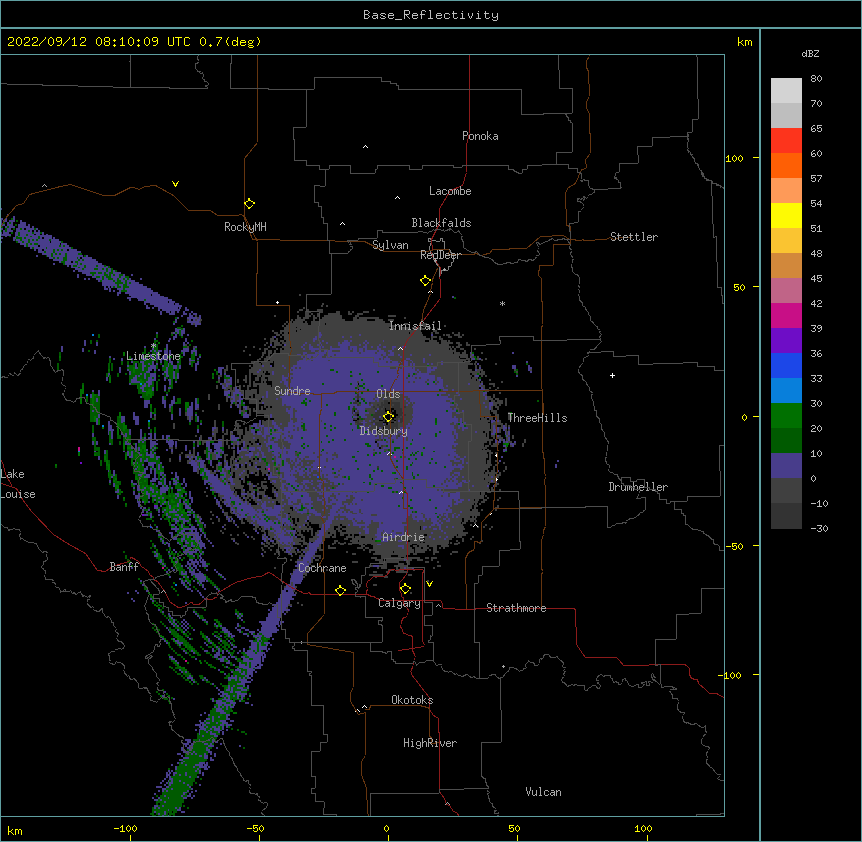
Task: Click the white asterisk above Limestone label
Action: pos(154,346)
